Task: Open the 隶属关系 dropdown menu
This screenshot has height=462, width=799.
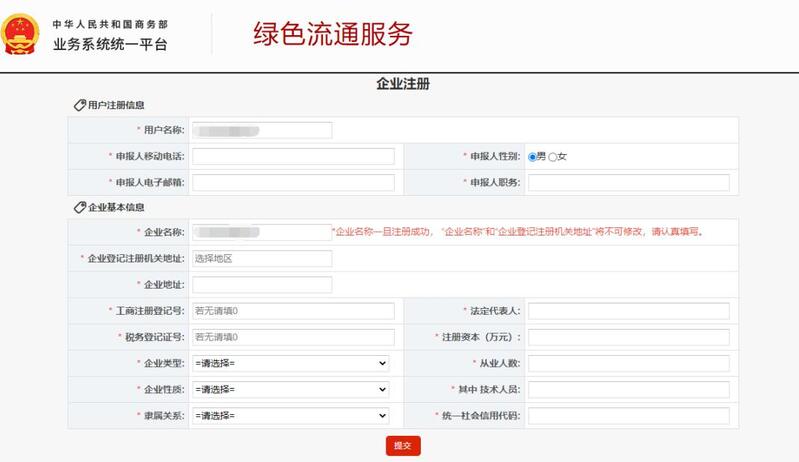Action: pos(290,415)
